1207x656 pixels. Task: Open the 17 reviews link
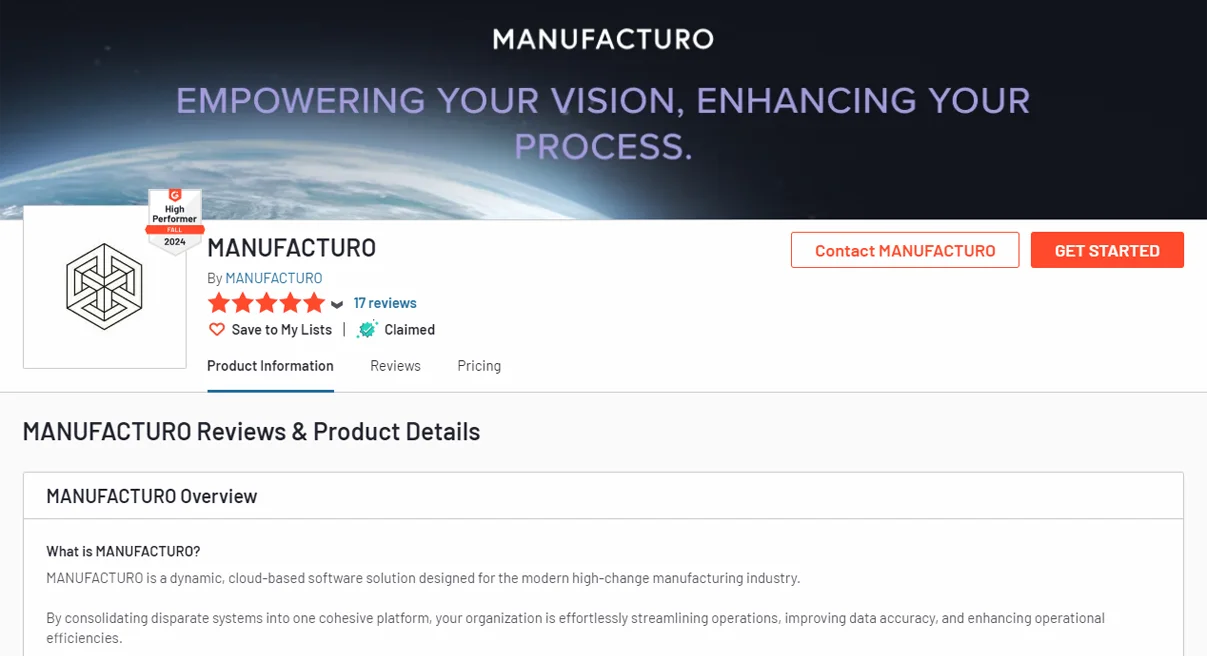(385, 303)
